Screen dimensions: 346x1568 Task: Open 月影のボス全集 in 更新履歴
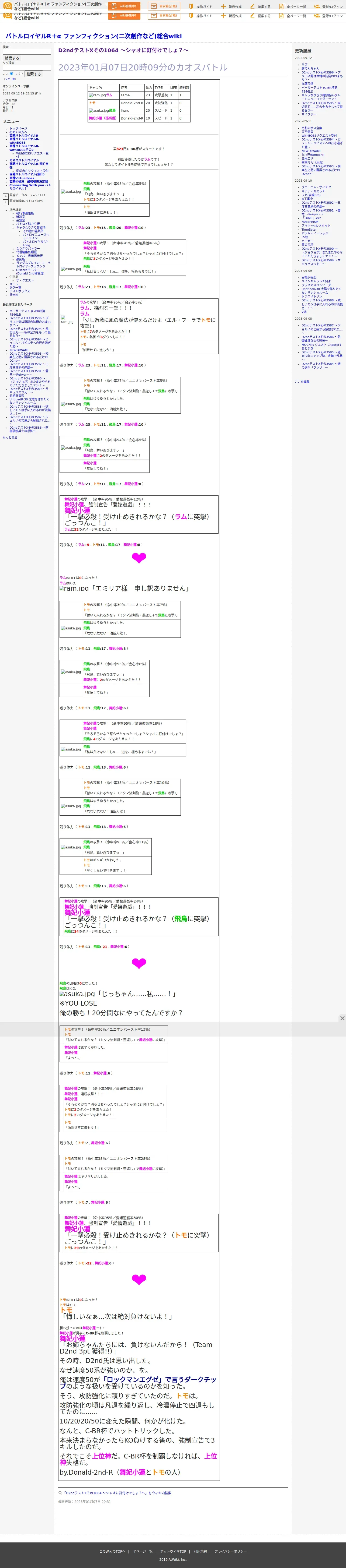312,128
